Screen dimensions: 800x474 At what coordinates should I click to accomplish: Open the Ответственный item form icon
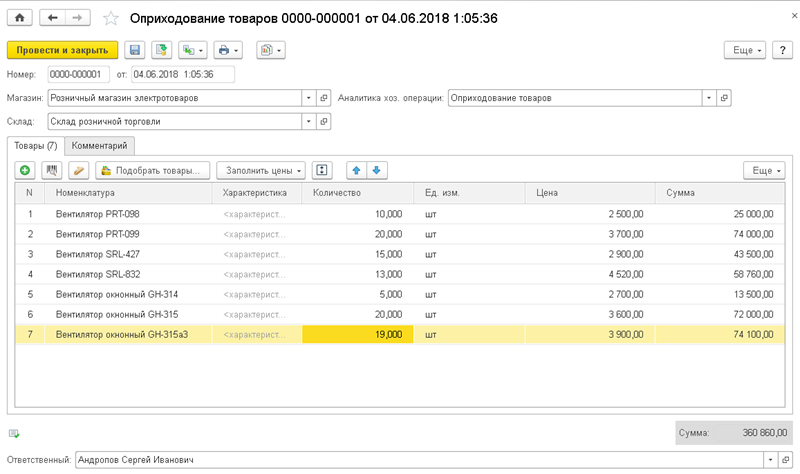click(x=785, y=460)
